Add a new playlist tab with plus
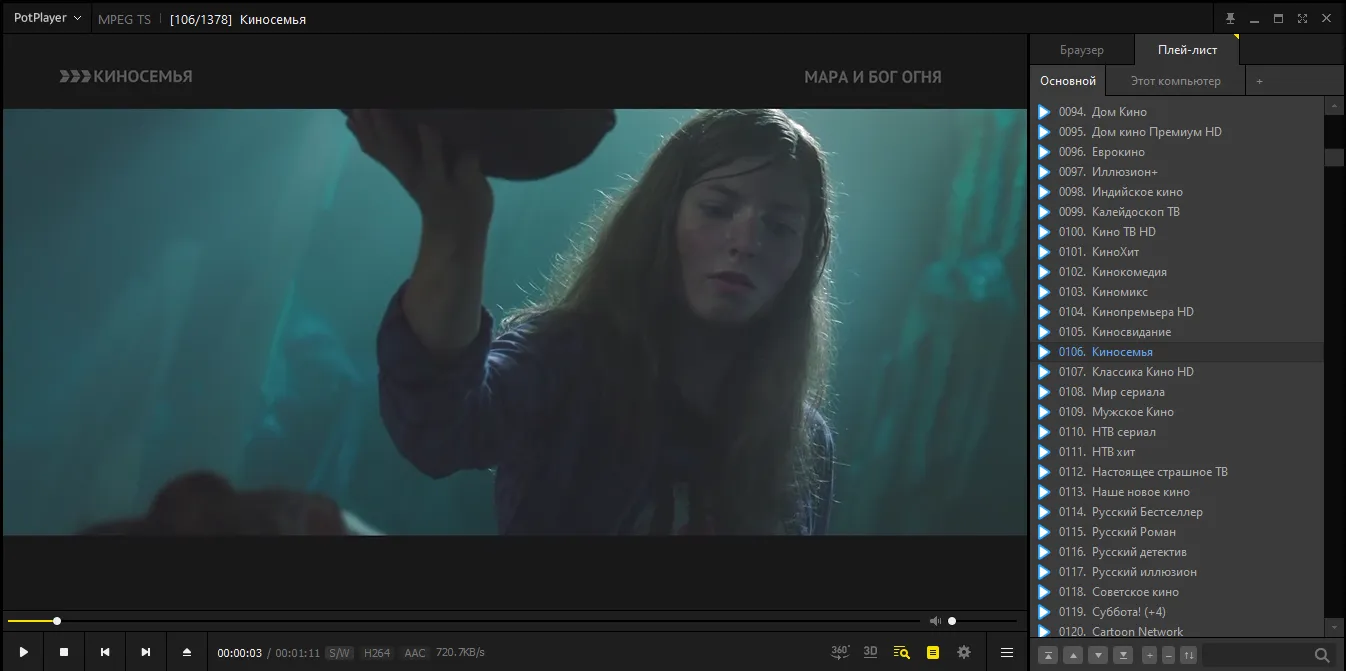This screenshot has height=671, width=1346. (1259, 81)
